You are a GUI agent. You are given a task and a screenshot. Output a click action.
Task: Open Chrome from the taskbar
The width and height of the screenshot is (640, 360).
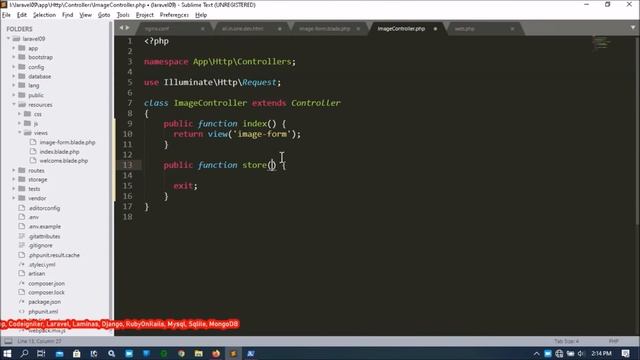click(x=181, y=353)
